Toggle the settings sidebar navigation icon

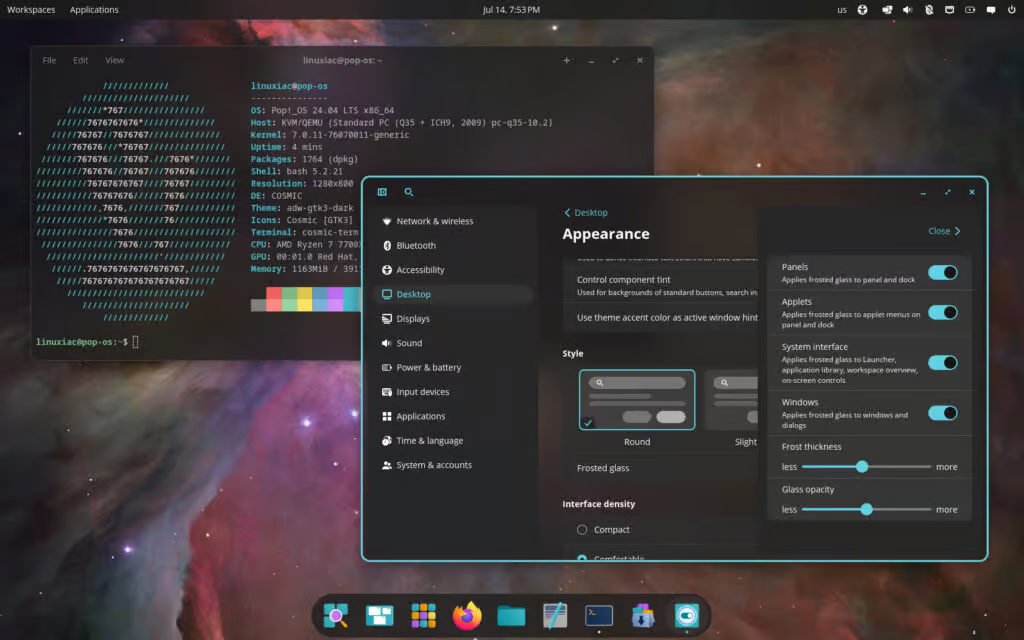click(382, 192)
